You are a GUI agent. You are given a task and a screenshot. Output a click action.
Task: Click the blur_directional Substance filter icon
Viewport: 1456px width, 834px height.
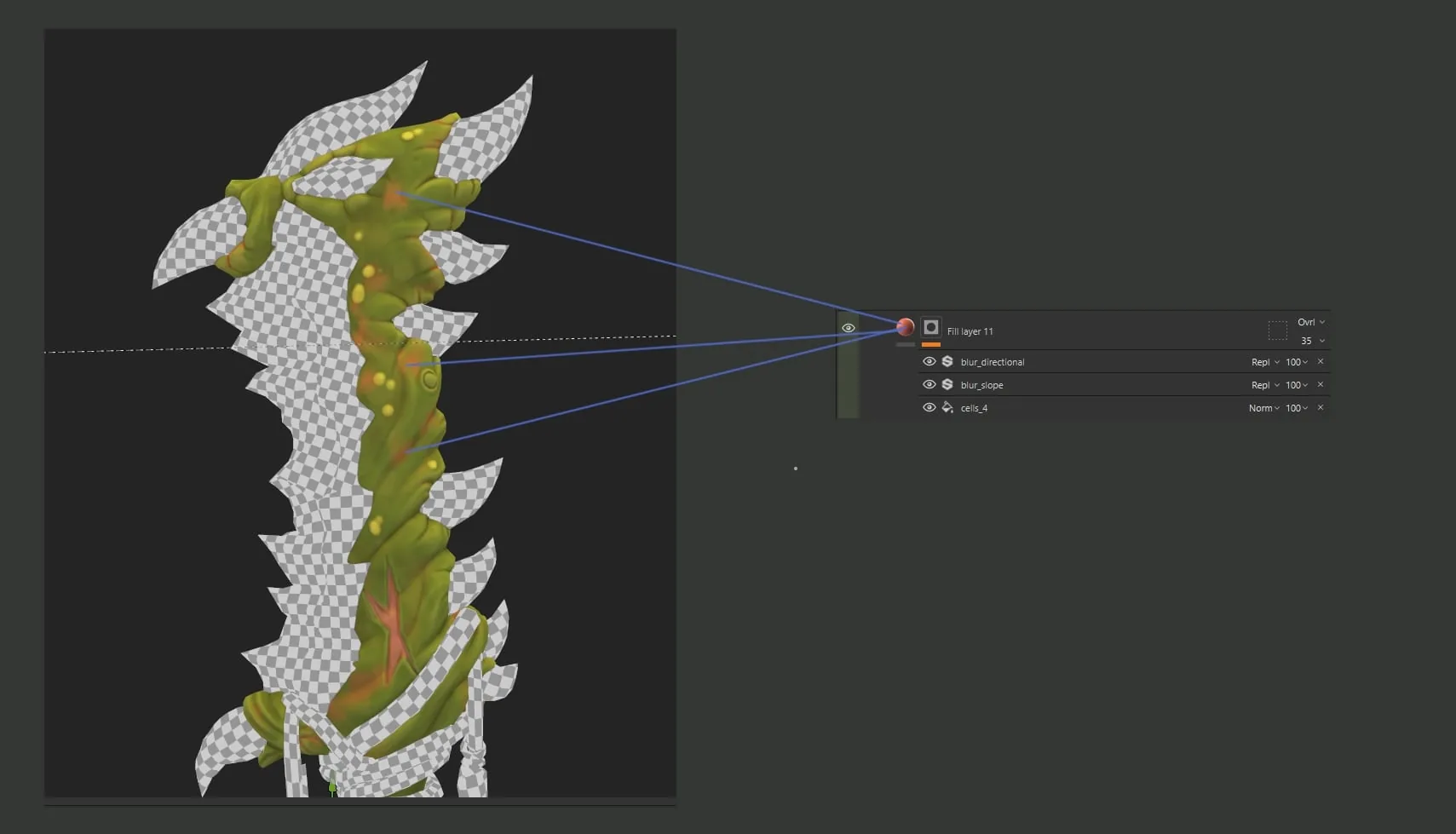(947, 361)
